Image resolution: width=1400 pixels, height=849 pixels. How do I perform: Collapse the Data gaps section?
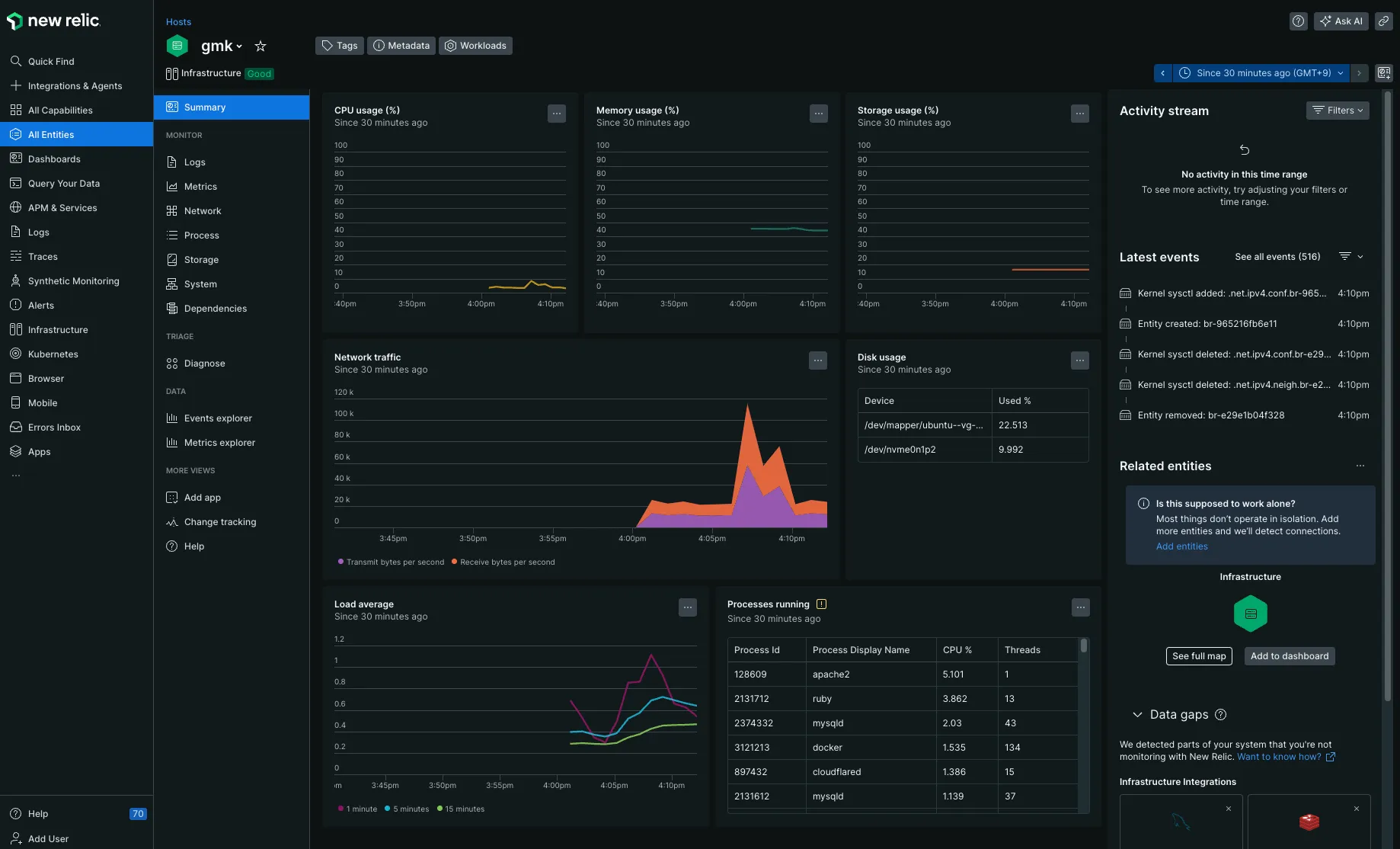click(1137, 715)
